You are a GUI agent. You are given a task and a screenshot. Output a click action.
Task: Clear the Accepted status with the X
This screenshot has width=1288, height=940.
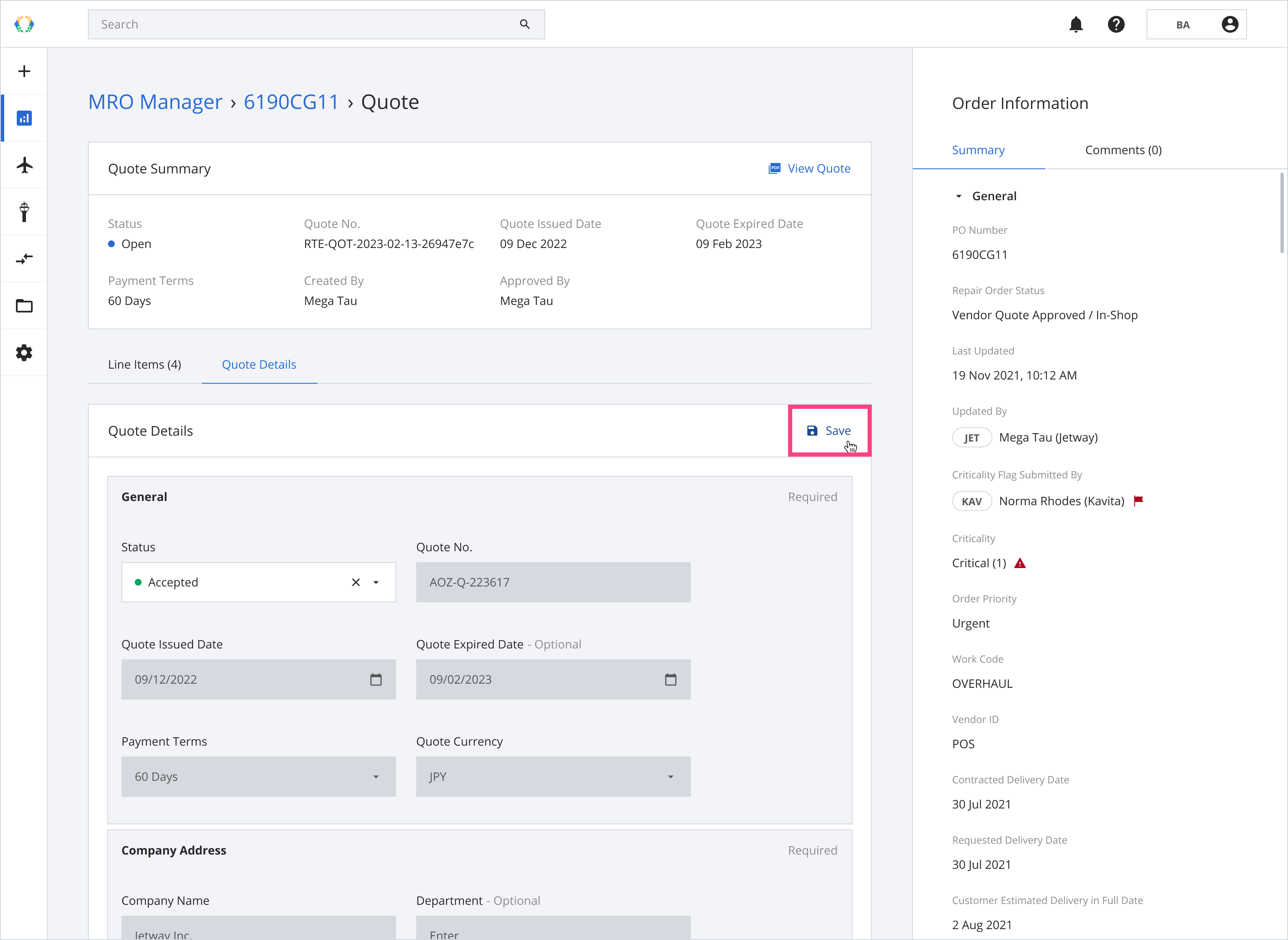pos(355,582)
